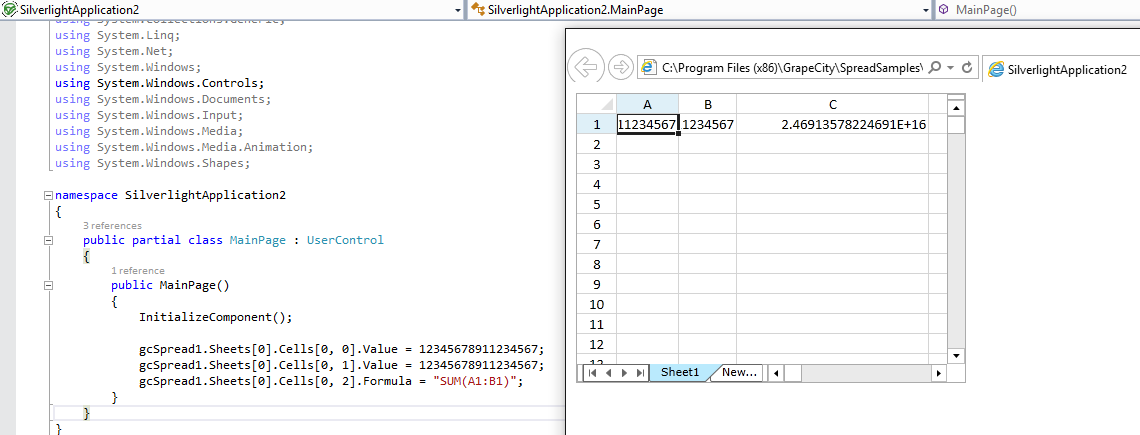This screenshot has width=1140, height=435.
Task: Go to the previous sheet tab arrow
Action: (609, 372)
